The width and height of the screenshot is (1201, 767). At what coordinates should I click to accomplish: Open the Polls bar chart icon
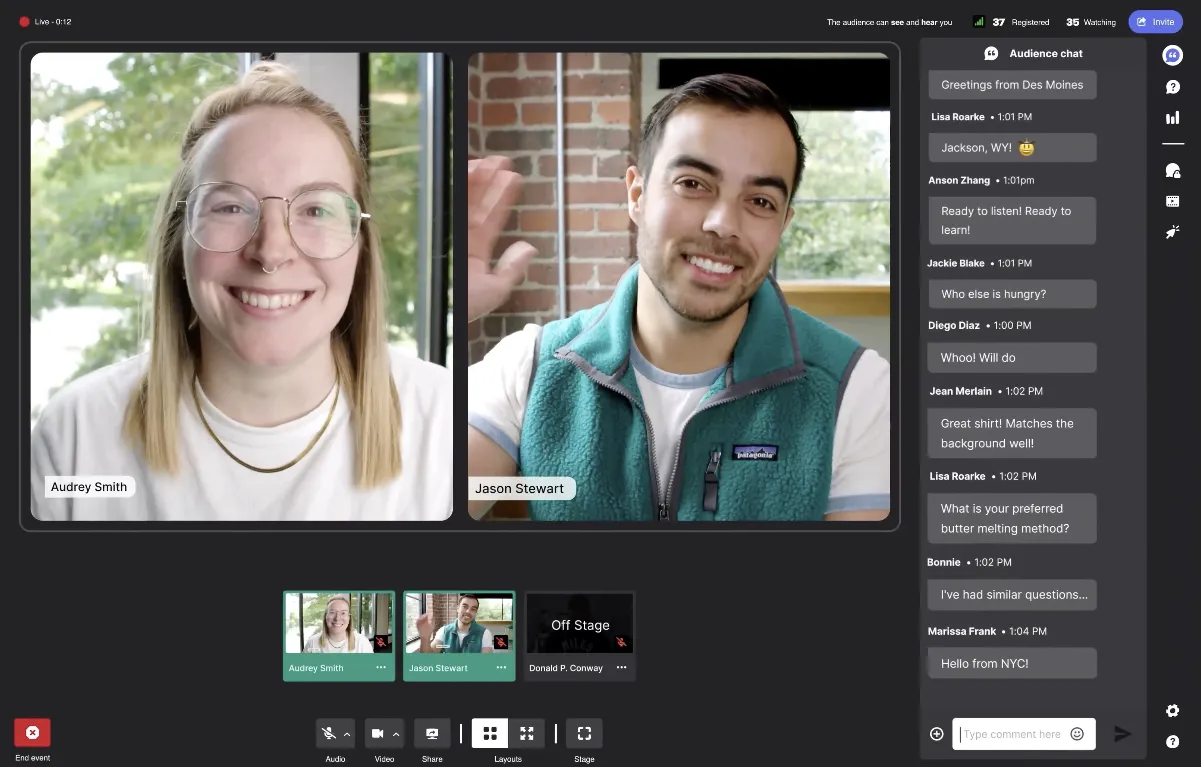tap(1173, 118)
